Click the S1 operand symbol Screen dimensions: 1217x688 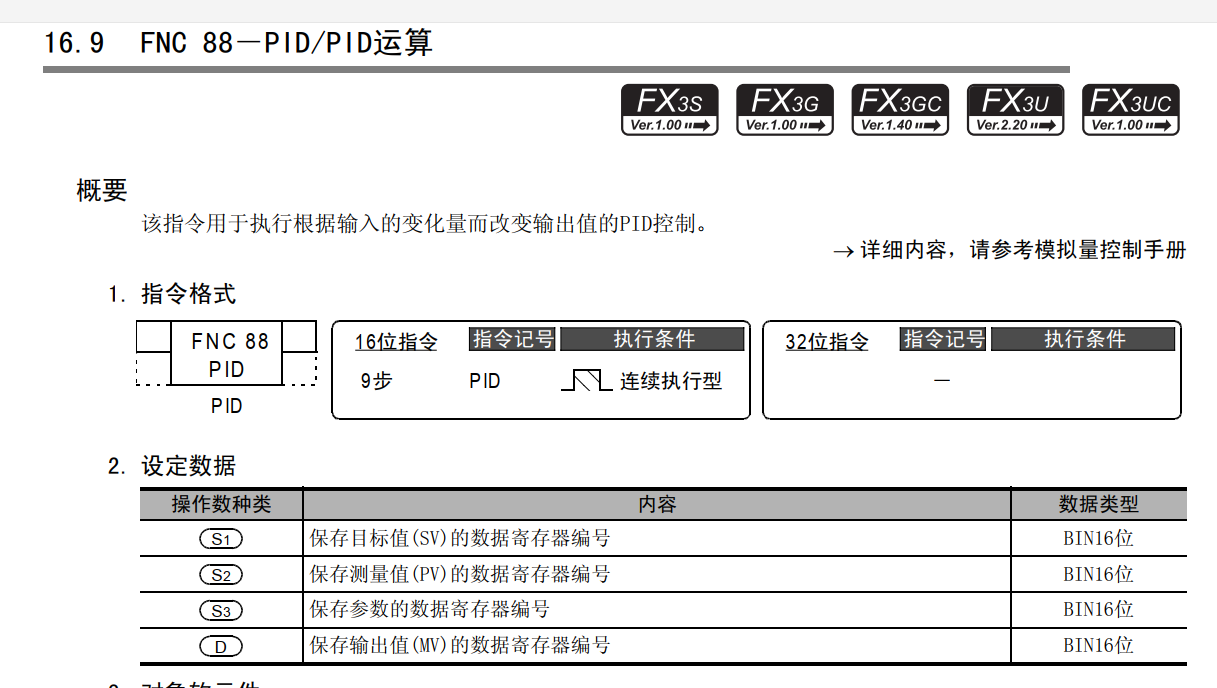(221, 539)
